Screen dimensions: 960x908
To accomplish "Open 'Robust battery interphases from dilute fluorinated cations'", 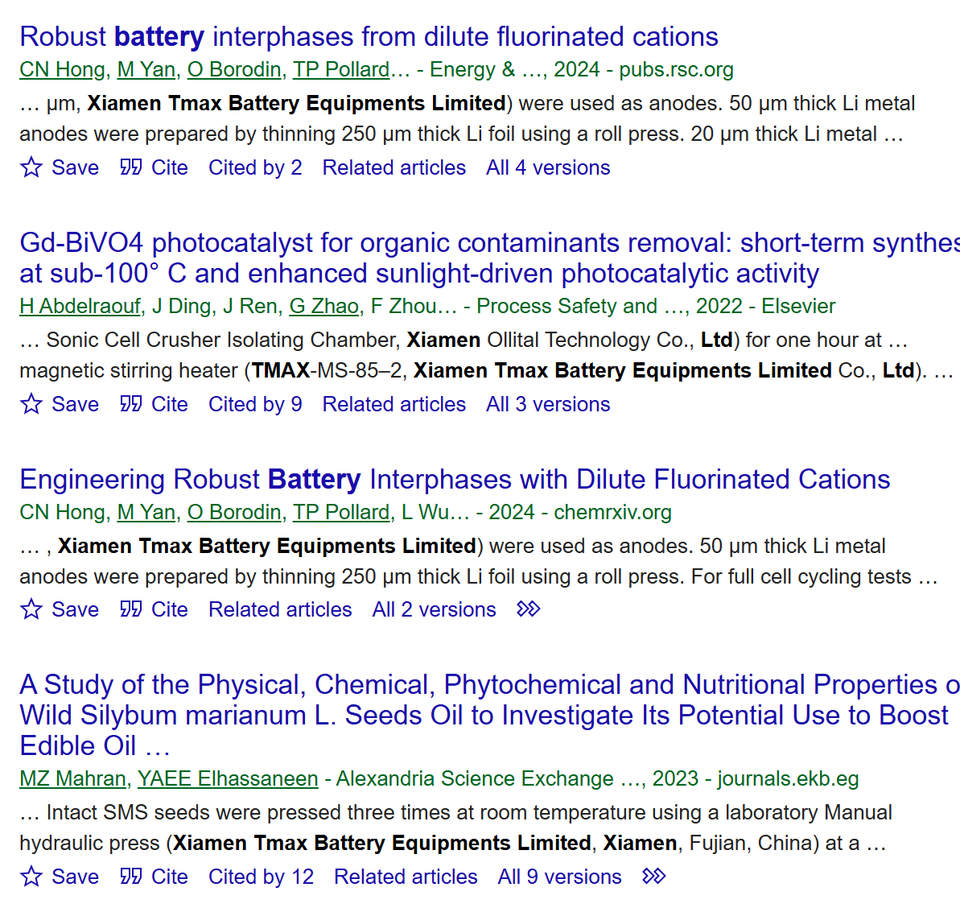I will pyautogui.click(x=369, y=38).
